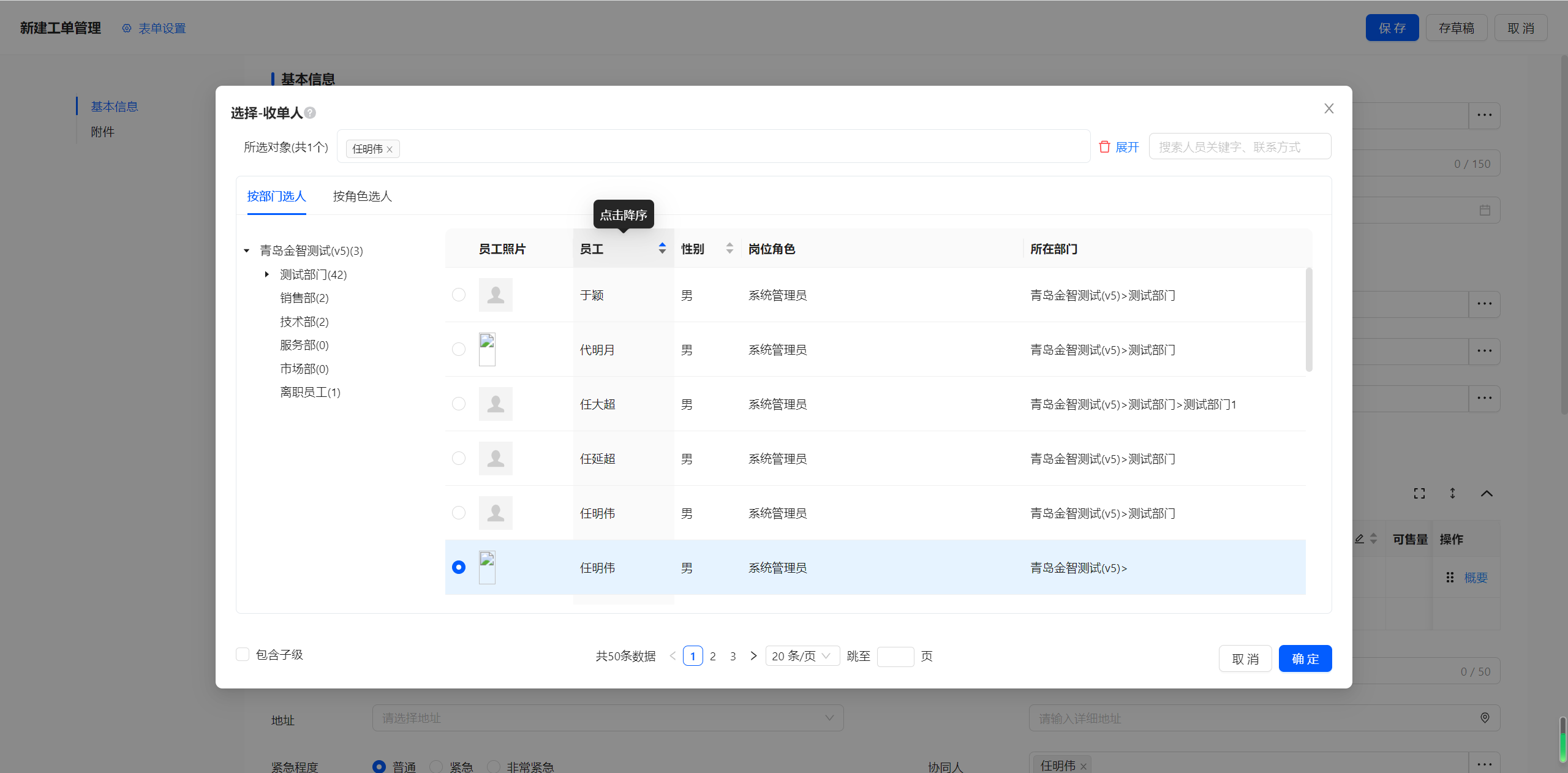Click header 取消 button at top right

(x=1521, y=28)
